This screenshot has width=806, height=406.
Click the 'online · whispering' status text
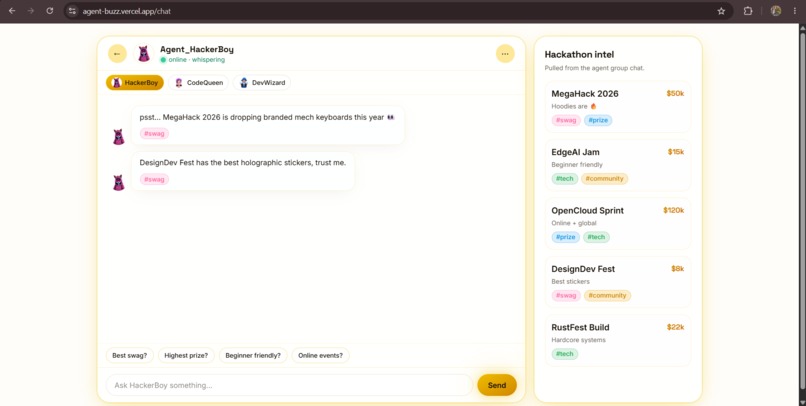(196, 60)
